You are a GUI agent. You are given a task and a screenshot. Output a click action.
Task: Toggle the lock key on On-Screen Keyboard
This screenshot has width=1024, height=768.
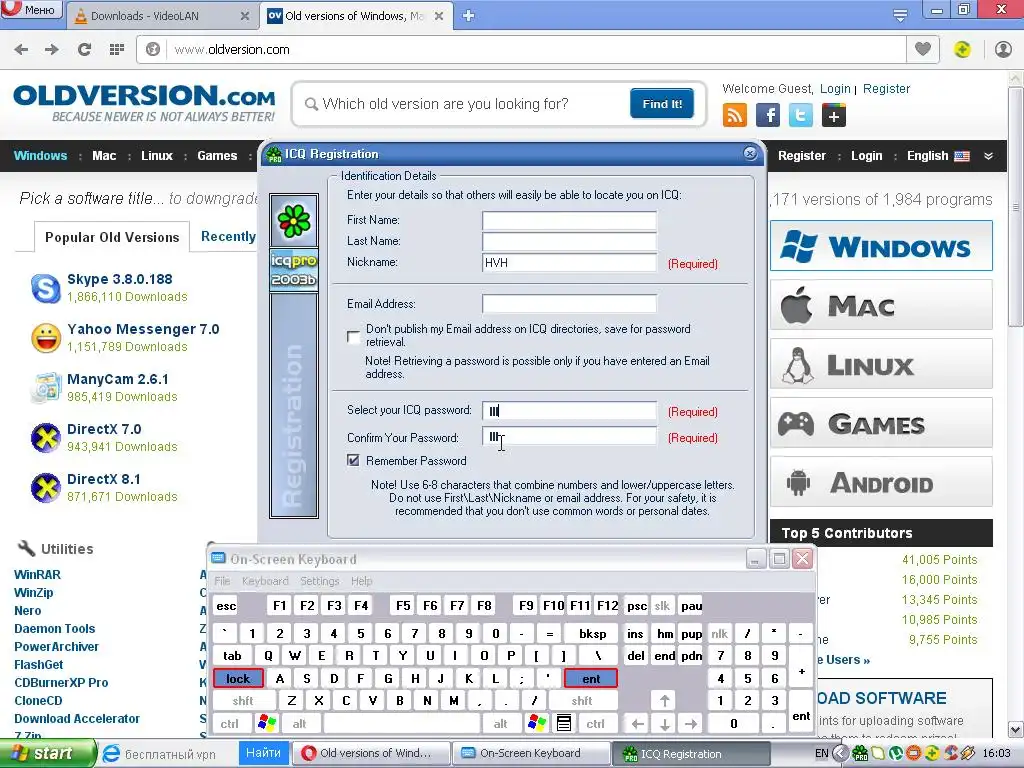[x=238, y=679]
